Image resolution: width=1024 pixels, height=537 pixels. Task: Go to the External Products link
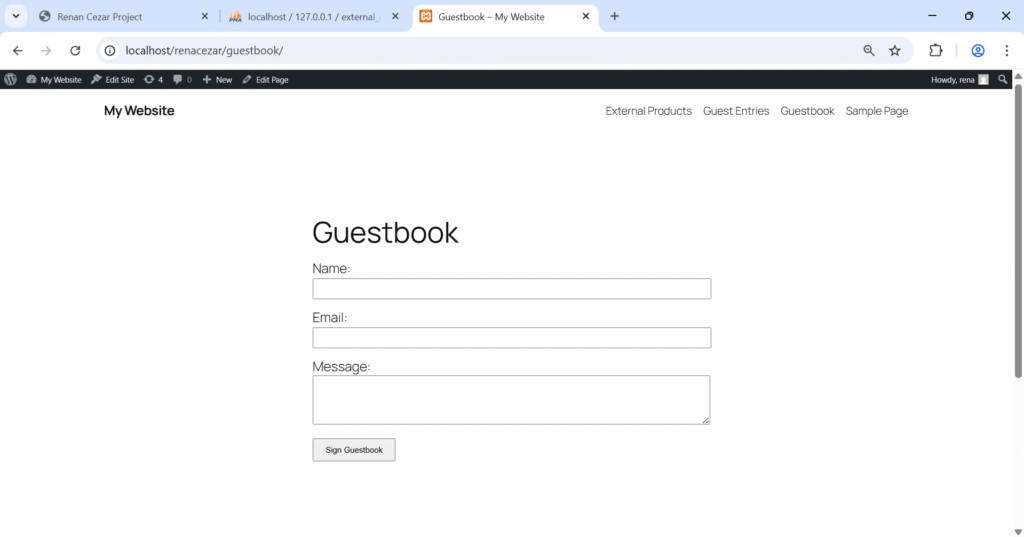tap(648, 111)
